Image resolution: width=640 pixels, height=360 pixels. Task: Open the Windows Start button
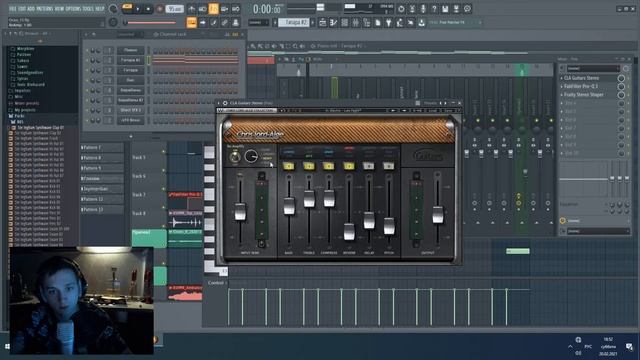7,347
